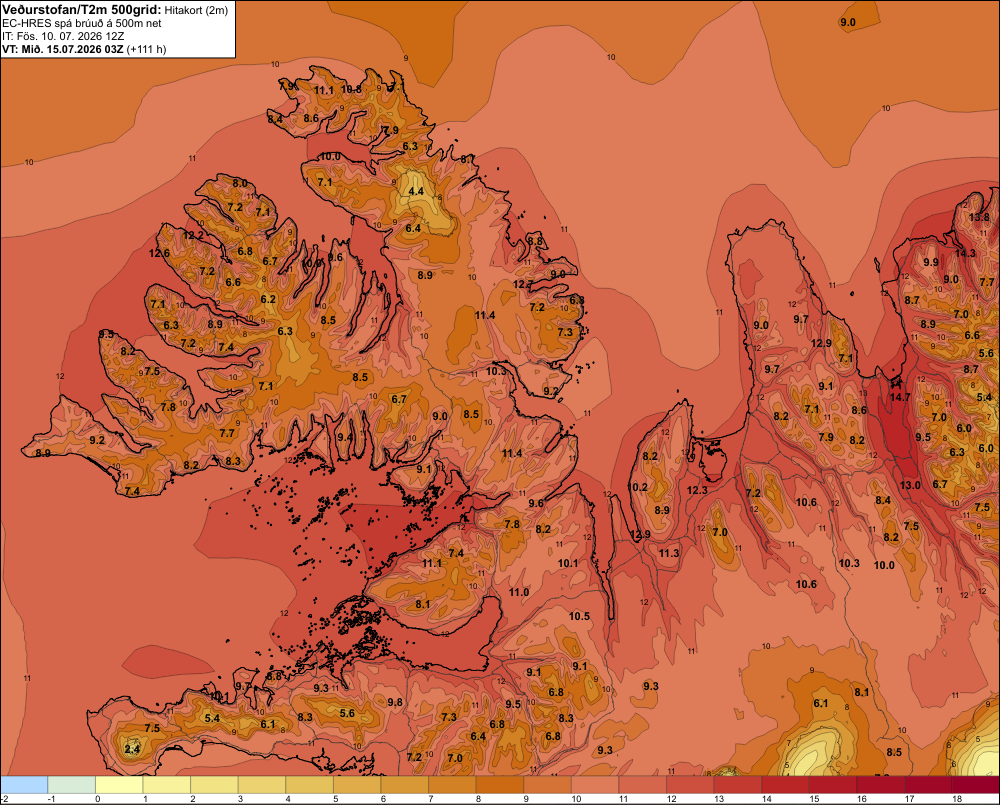1000x805 pixels.
Task: Click the 6.2 temperature value on the map
Action: pyautogui.click(x=268, y=299)
